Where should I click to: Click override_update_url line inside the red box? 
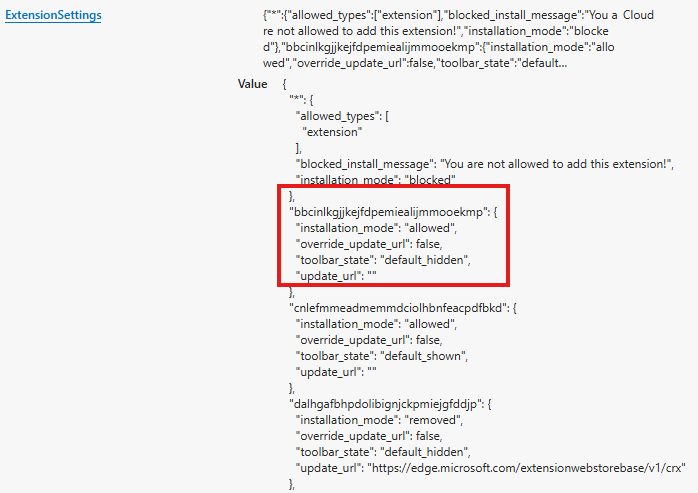(x=368, y=243)
